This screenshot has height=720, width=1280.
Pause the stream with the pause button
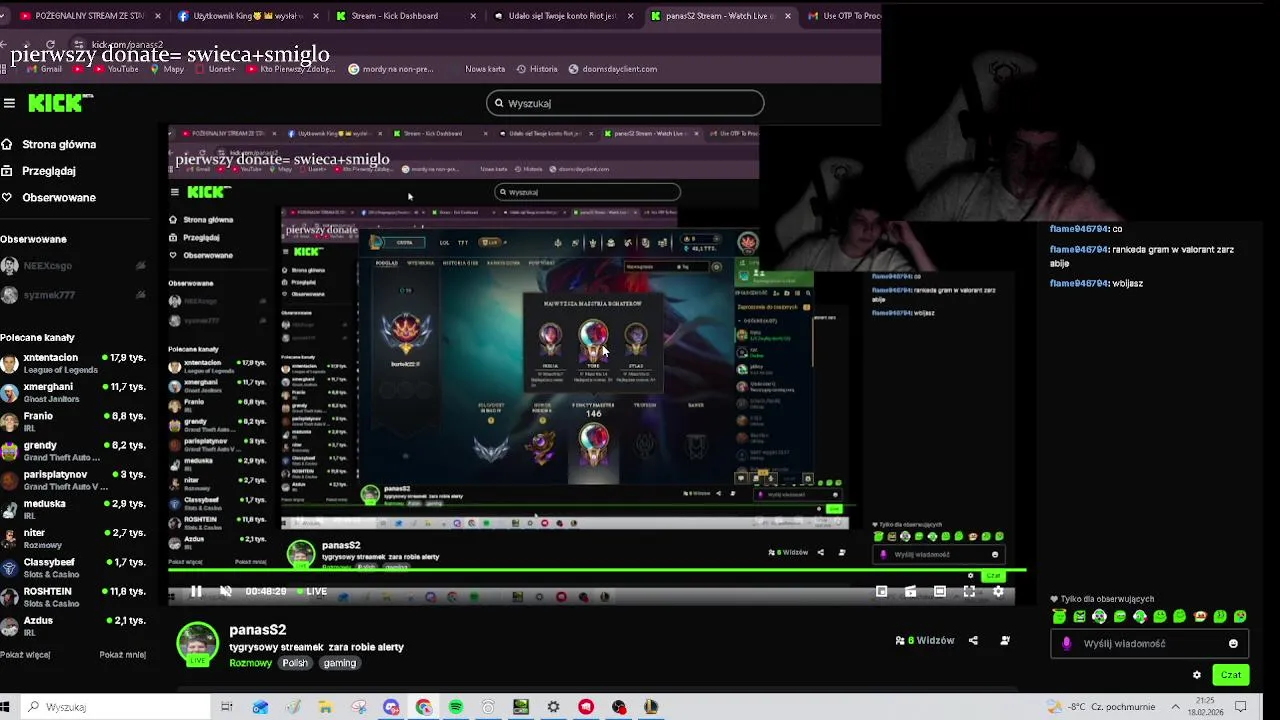(196, 592)
